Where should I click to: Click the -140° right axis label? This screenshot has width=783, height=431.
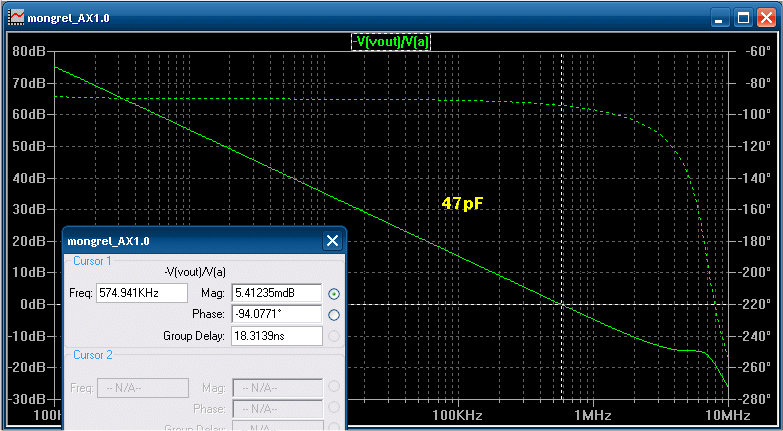click(x=755, y=178)
